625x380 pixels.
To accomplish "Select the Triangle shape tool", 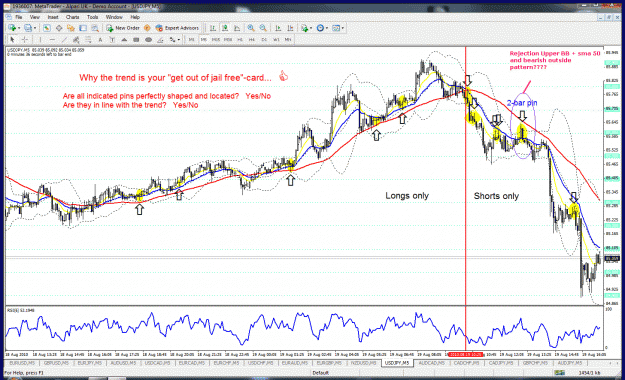I will [124, 39].
